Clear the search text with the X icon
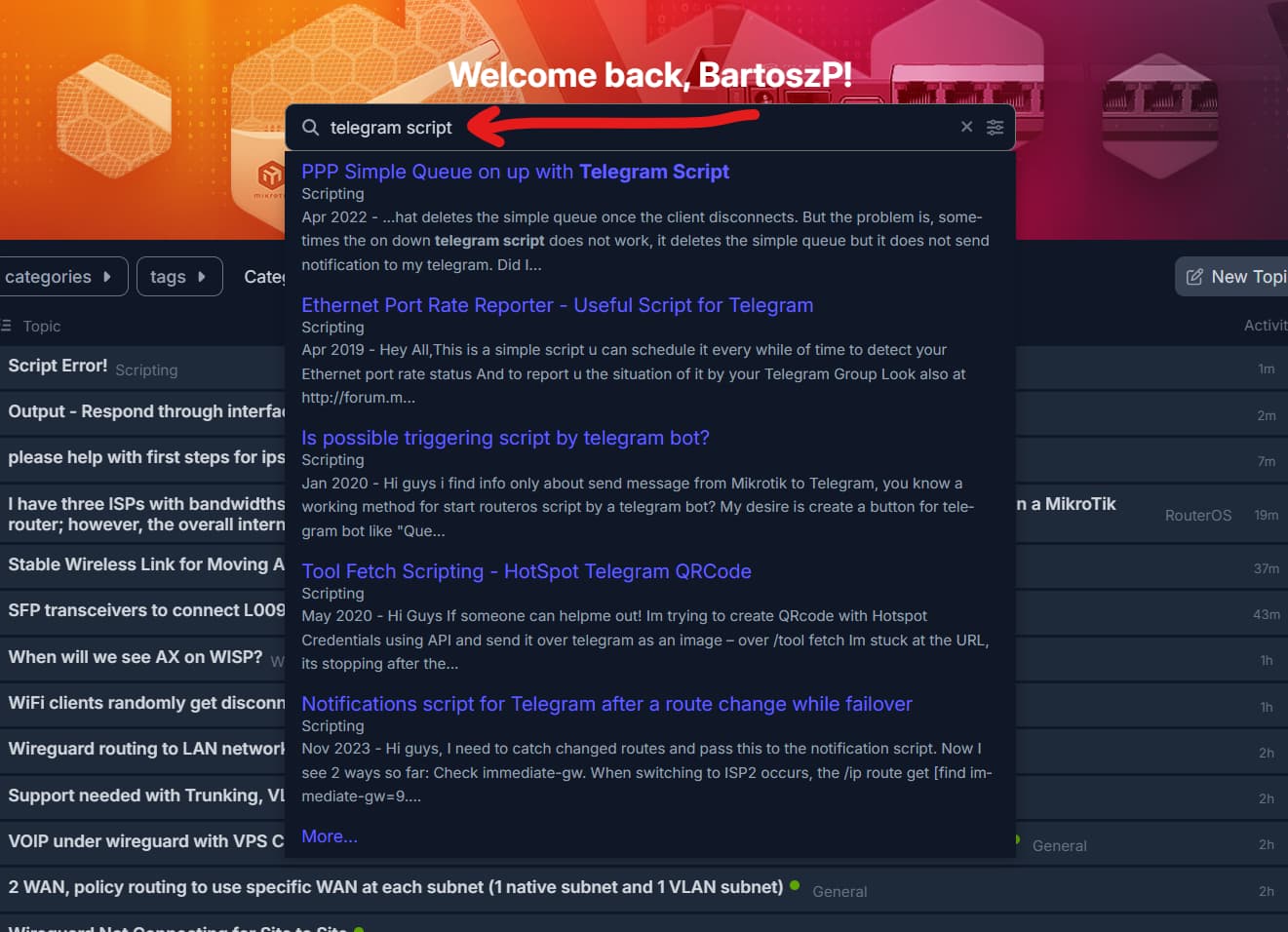 tap(966, 127)
